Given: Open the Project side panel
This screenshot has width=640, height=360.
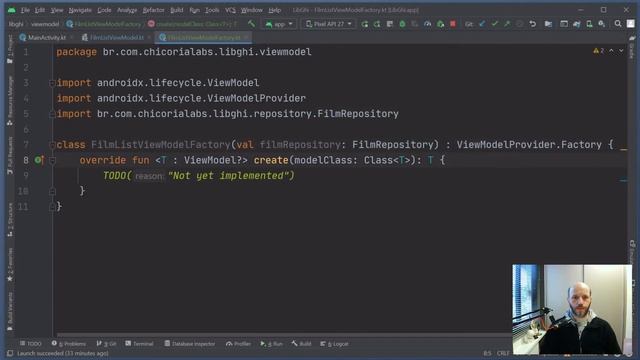Looking at the screenshot, I should coord(10,50).
